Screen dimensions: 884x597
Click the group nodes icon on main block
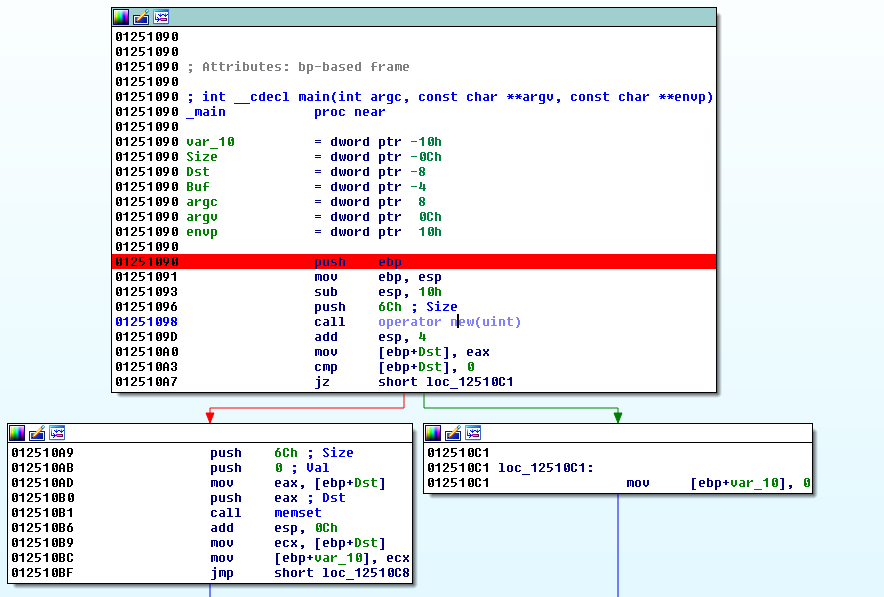point(161,17)
